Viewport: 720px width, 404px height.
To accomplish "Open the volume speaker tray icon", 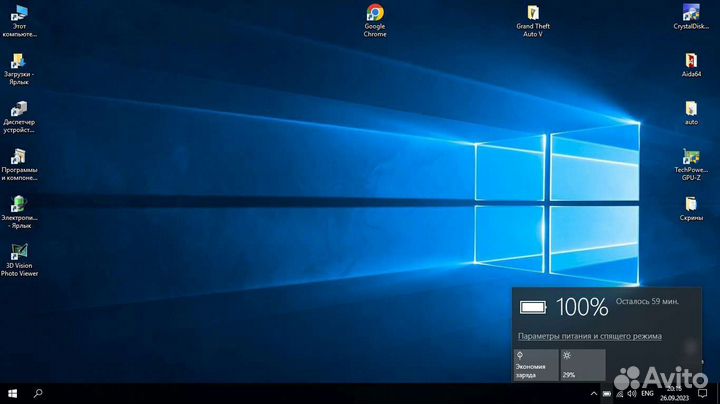I will [x=632, y=393].
